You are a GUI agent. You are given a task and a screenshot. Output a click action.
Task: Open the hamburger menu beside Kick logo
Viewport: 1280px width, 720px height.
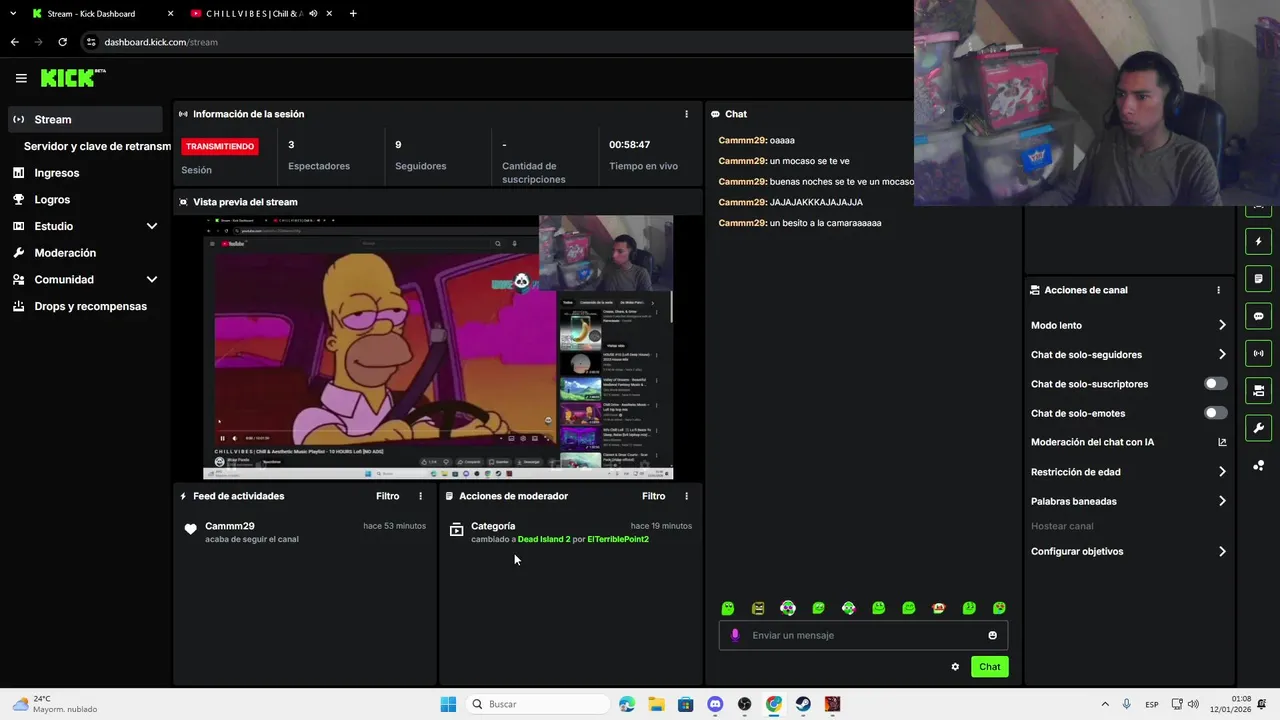[x=21, y=78]
